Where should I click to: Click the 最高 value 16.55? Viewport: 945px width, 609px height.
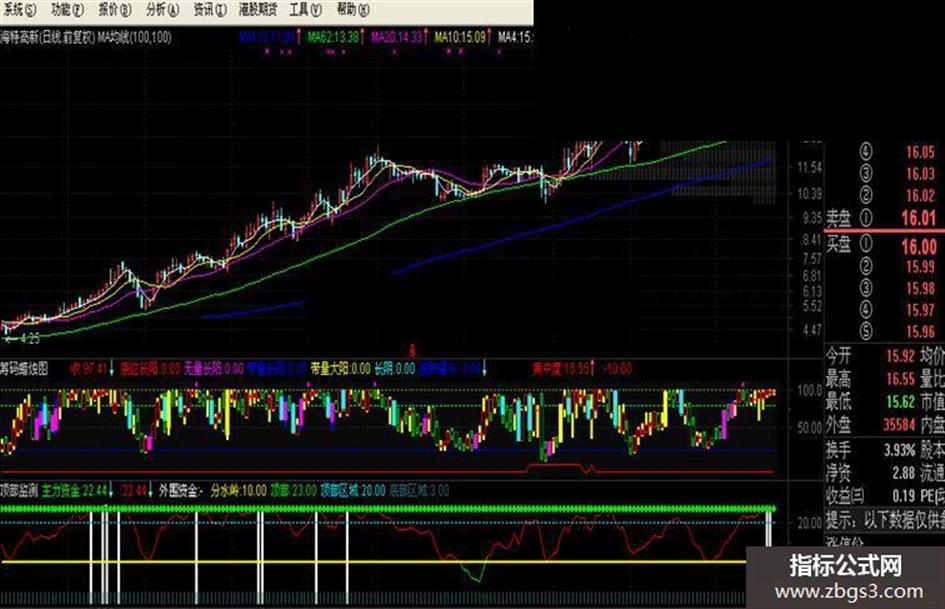pyautogui.click(x=900, y=379)
